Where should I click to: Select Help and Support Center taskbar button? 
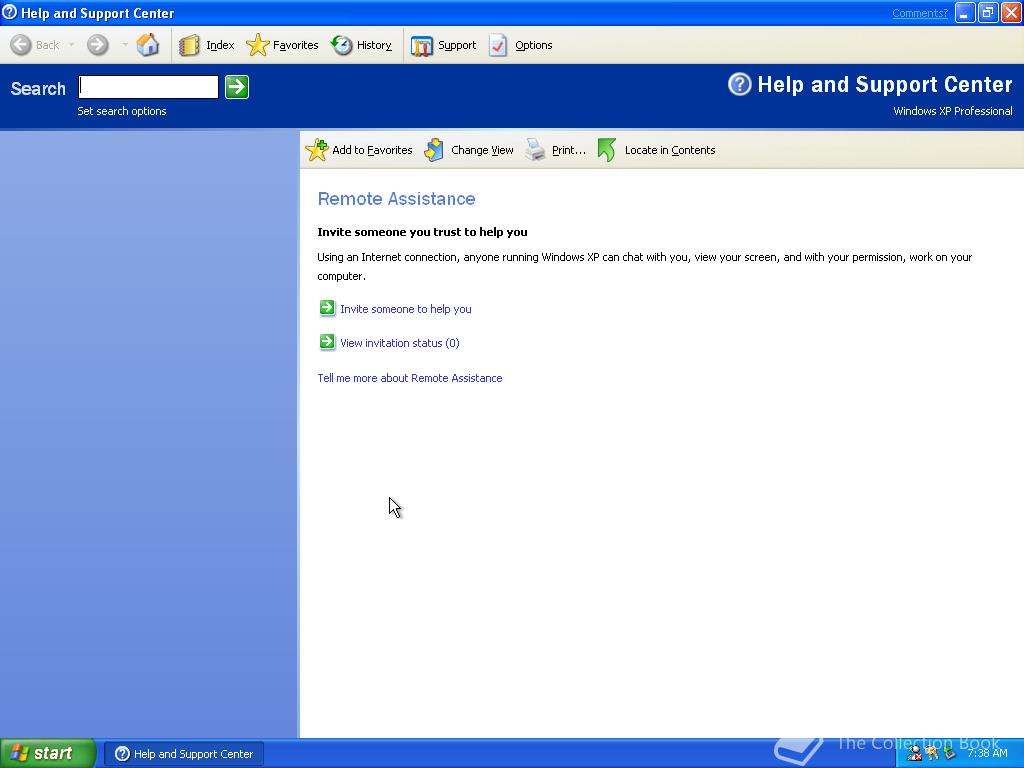coord(184,754)
